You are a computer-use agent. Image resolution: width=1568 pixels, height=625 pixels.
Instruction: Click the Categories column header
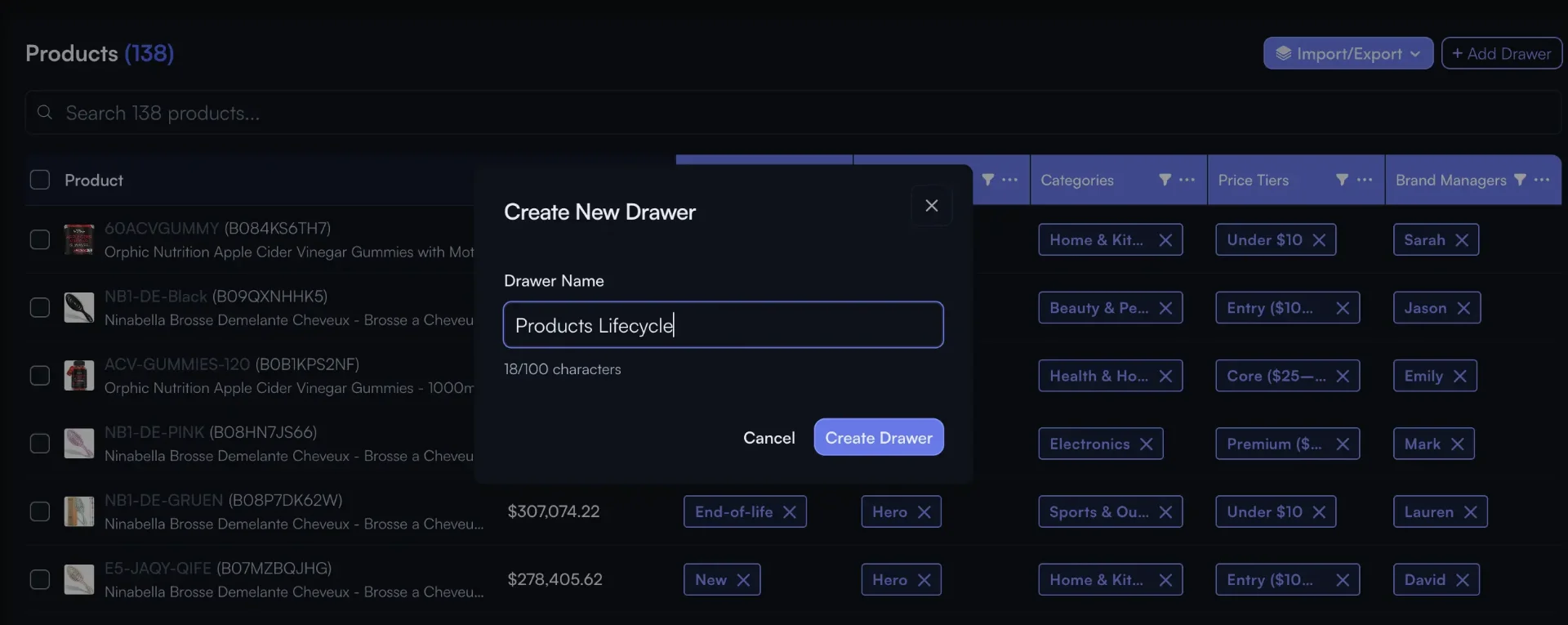pos(1077,180)
